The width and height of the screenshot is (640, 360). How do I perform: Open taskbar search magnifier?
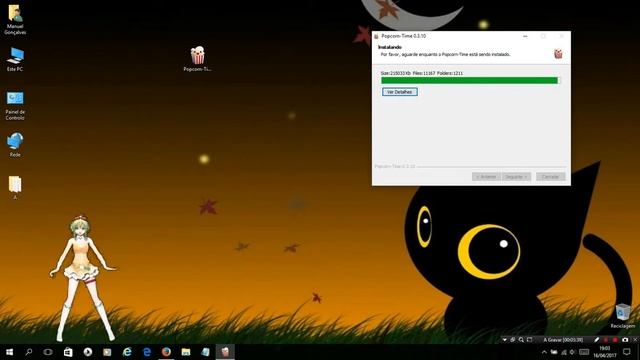point(29,352)
